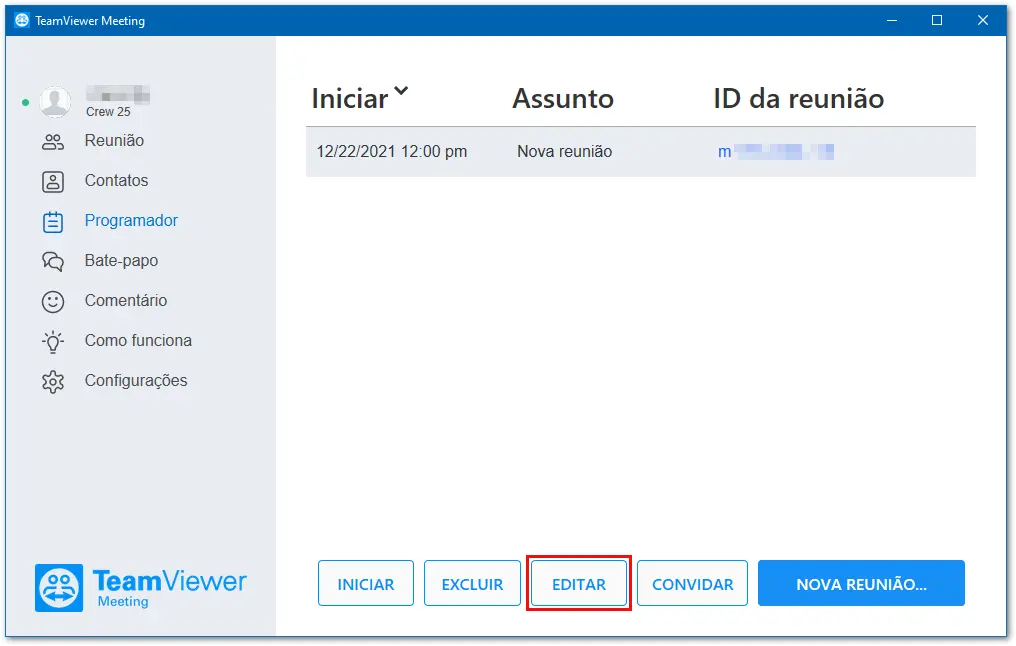Click the Bate-papo chat bubbles icon

[53, 262]
